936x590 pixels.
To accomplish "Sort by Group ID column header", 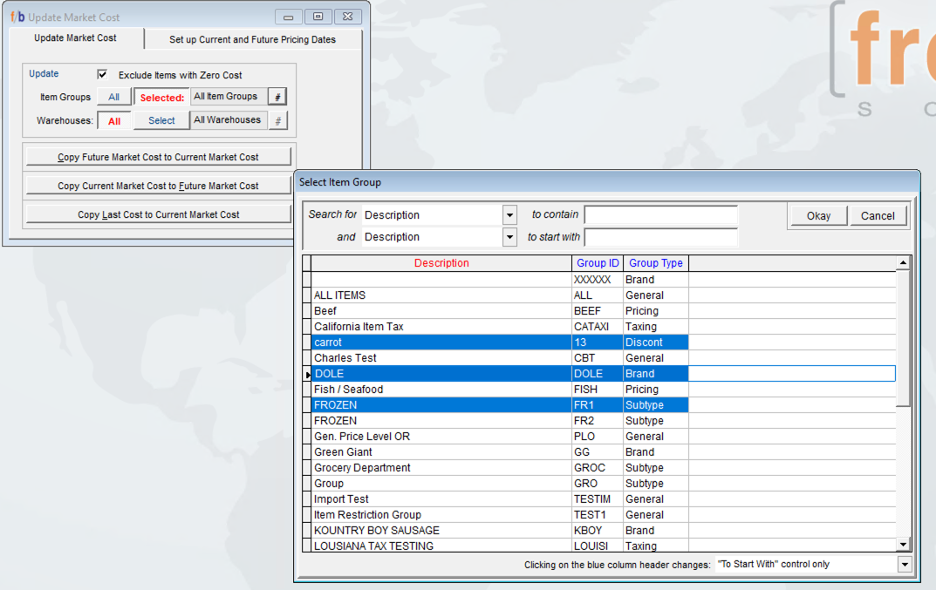I will click(597, 263).
